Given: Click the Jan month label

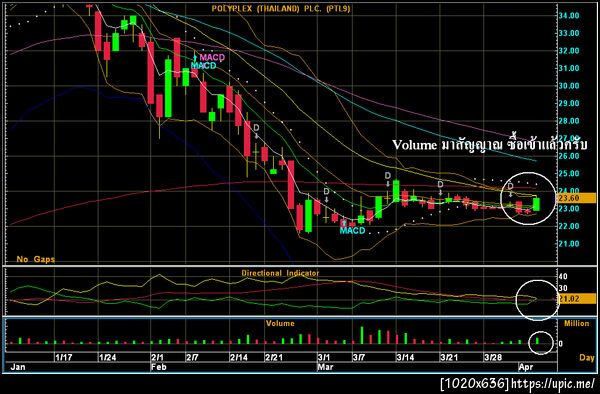Looking at the screenshot, I should [18, 367].
